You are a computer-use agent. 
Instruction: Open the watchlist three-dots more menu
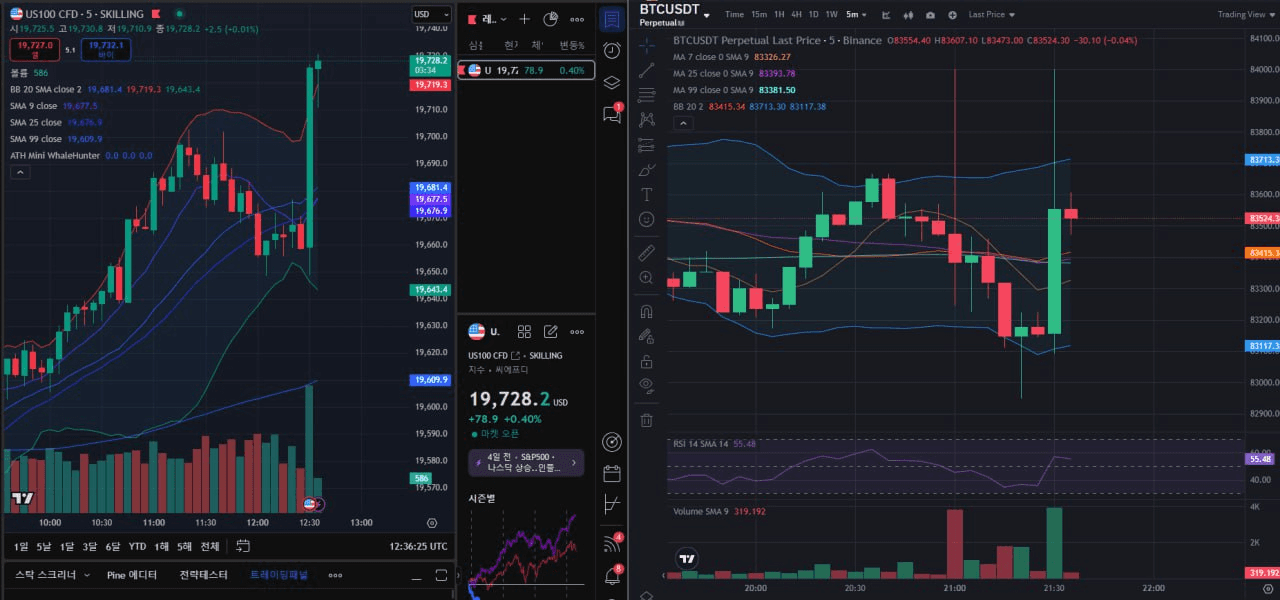(578, 19)
